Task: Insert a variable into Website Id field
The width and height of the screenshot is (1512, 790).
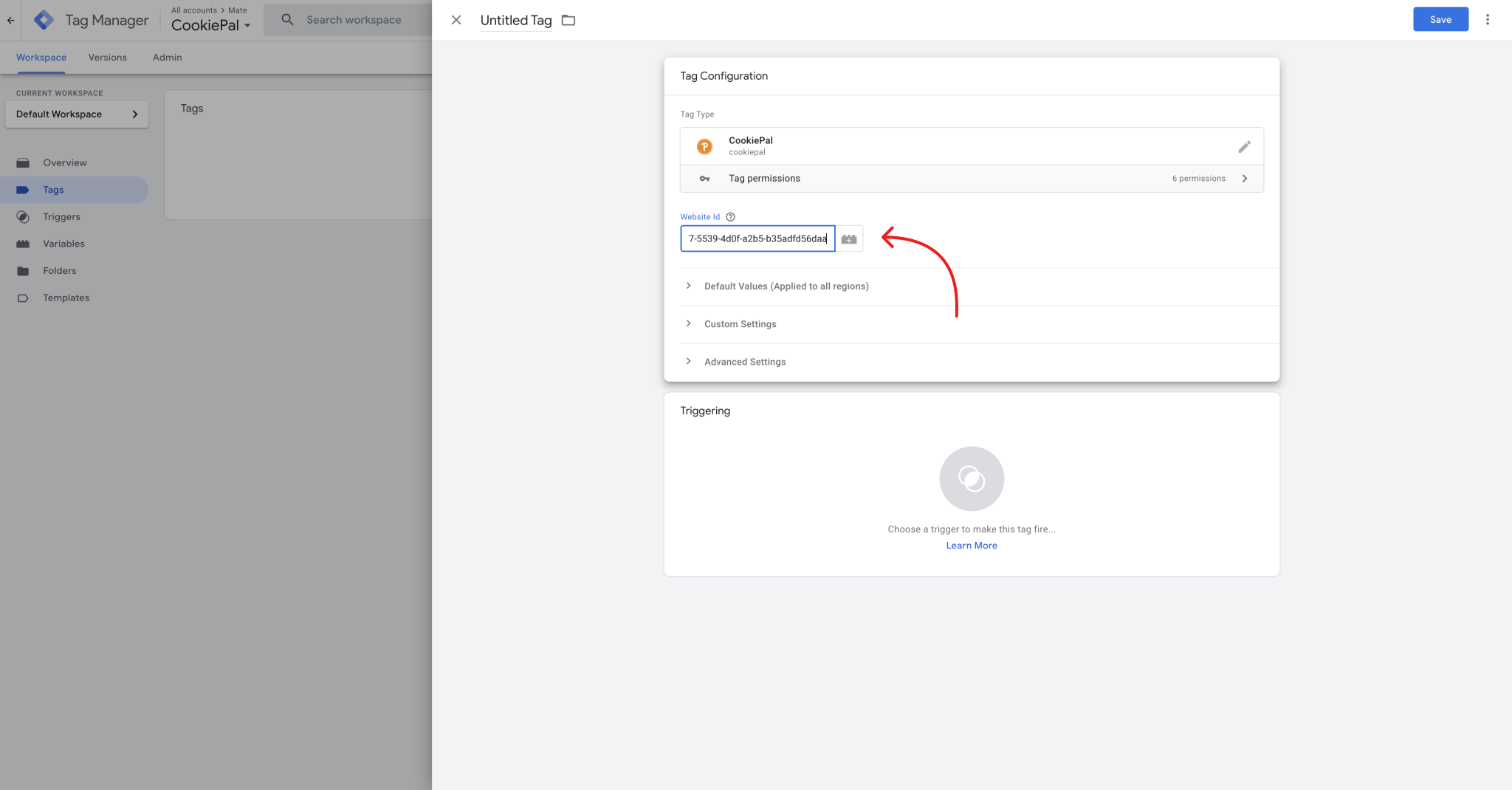Action: (x=849, y=238)
